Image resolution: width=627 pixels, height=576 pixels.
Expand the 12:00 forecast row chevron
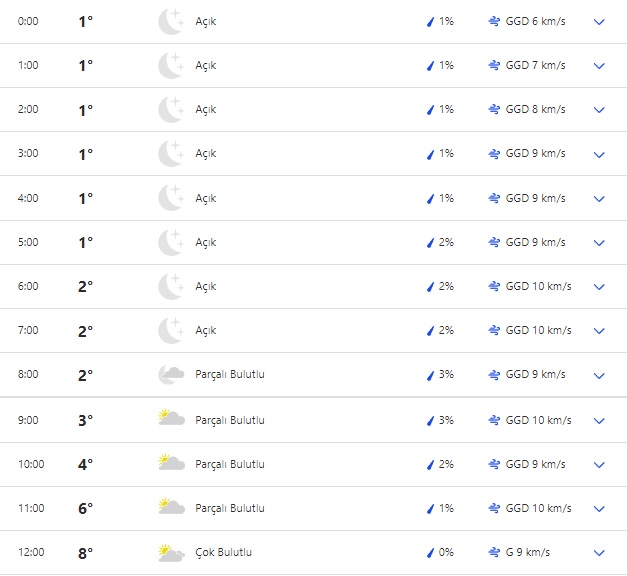click(599, 553)
